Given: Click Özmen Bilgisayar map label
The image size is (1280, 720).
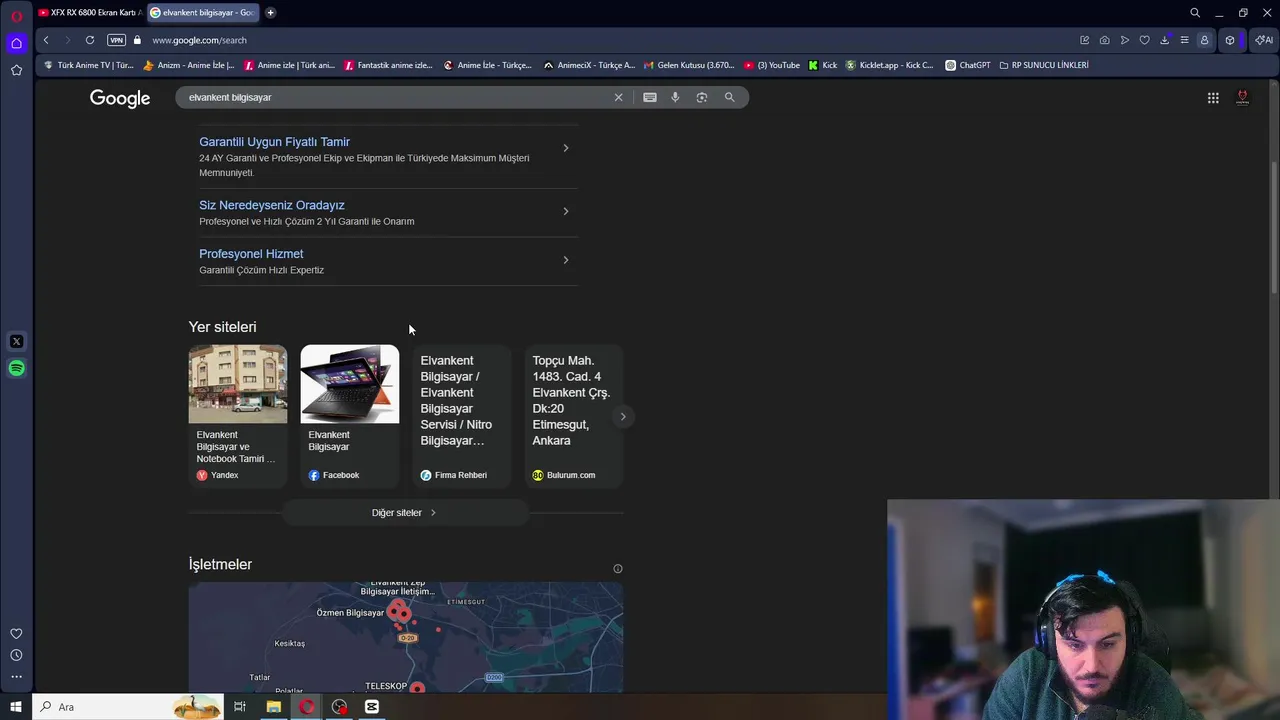Looking at the screenshot, I should coord(350,612).
